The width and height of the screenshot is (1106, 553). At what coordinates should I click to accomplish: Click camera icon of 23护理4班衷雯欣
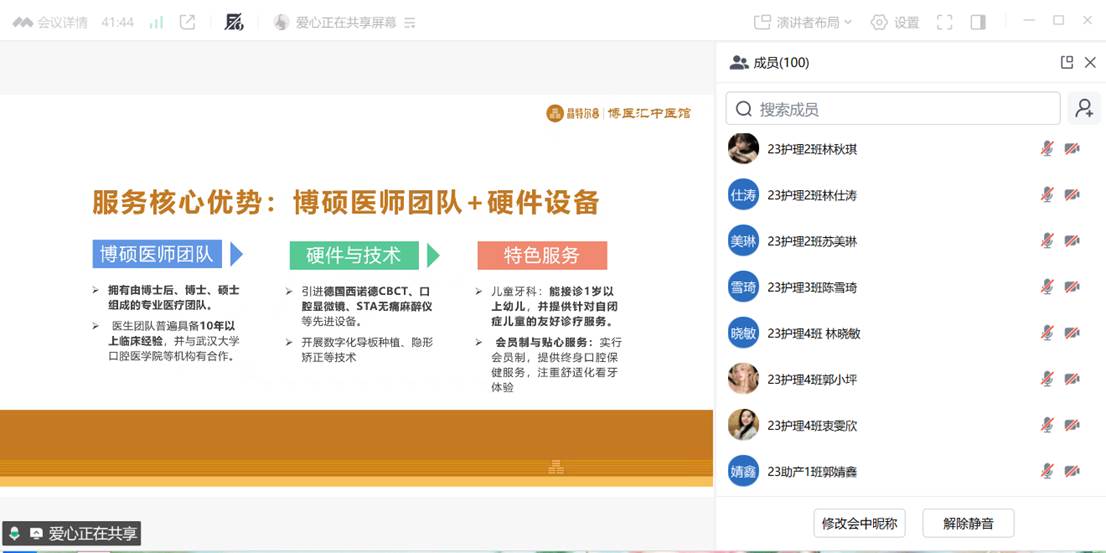click(x=1072, y=425)
